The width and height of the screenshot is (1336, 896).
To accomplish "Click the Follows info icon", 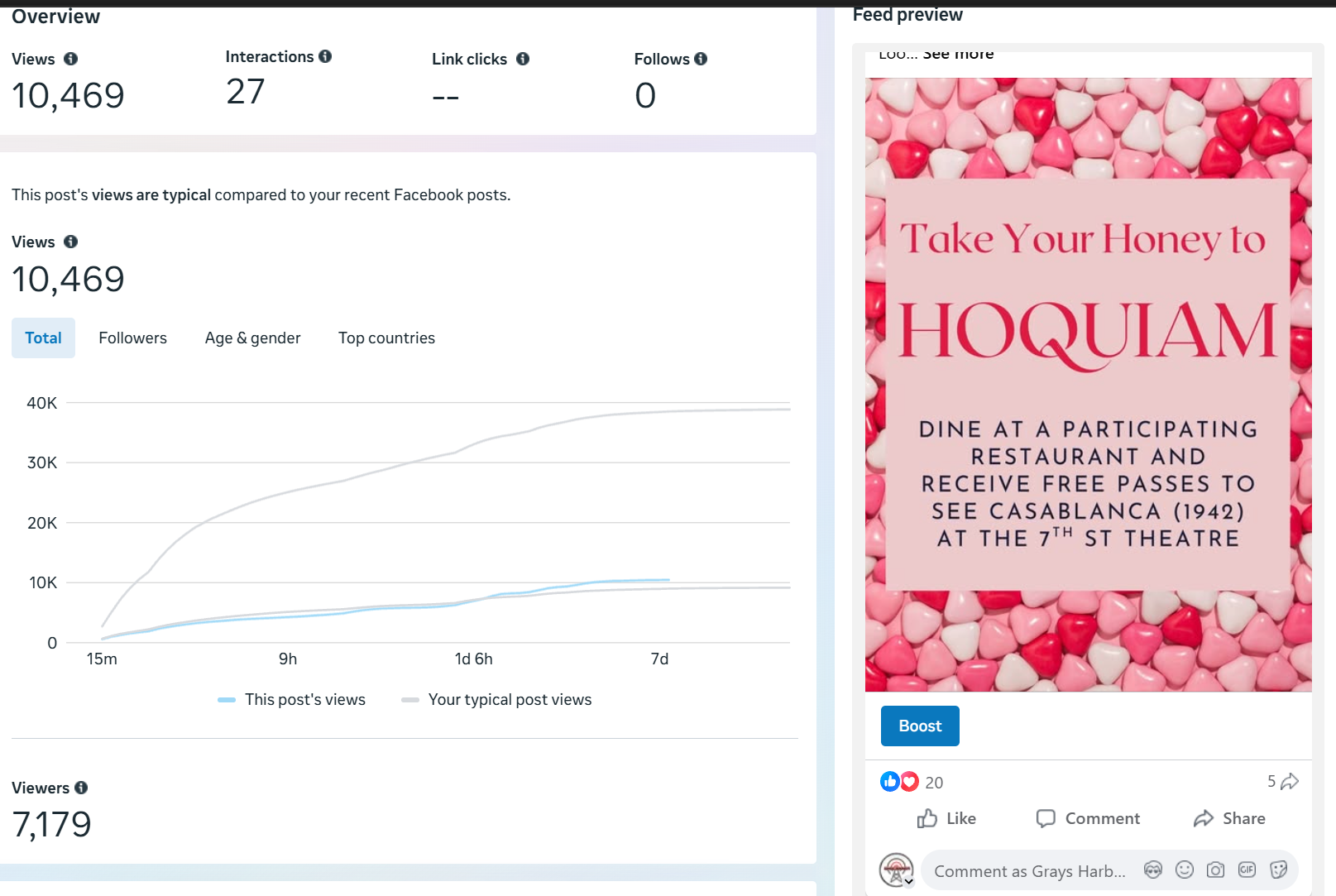I will (701, 59).
